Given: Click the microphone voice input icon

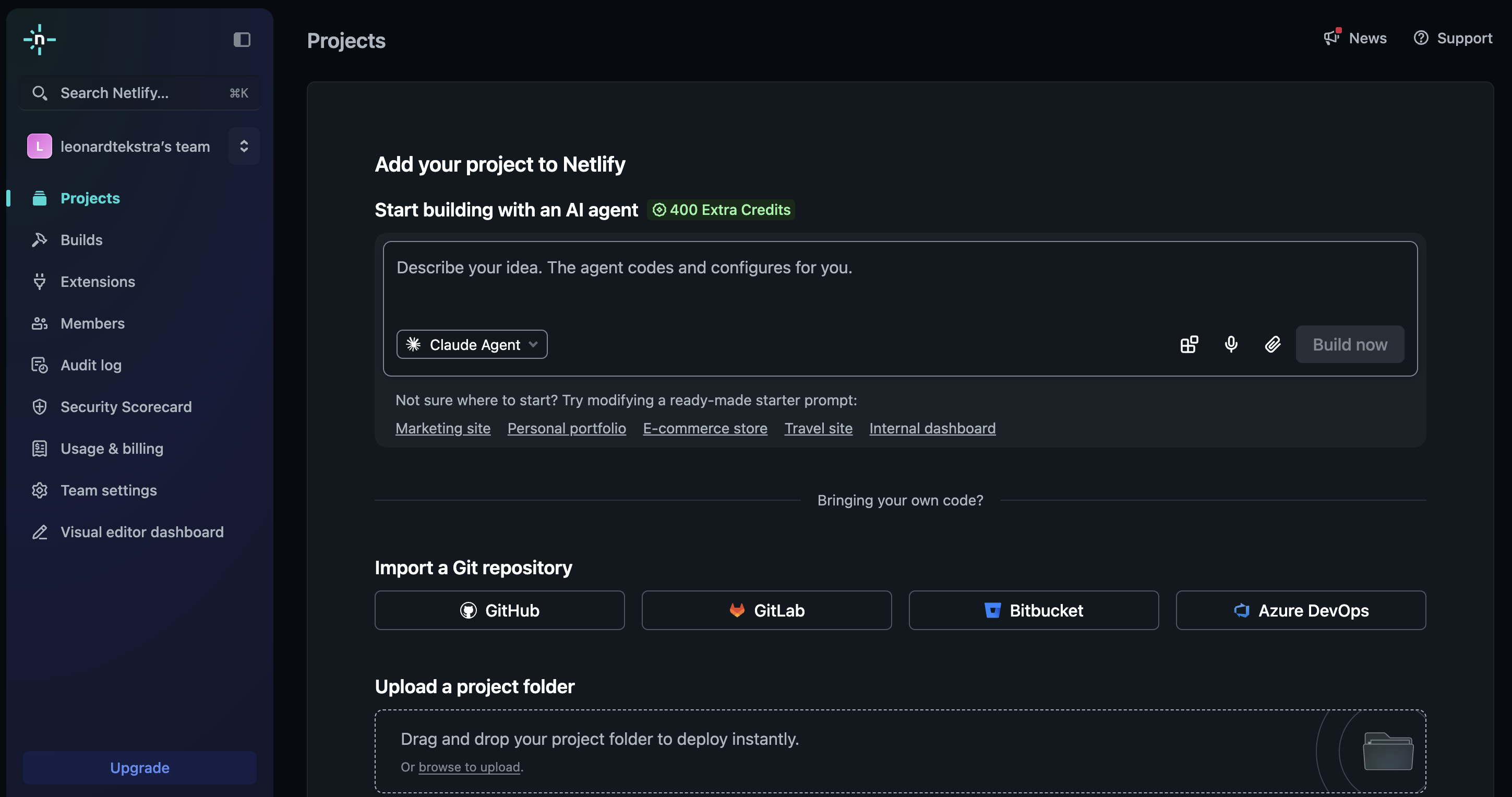Looking at the screenshot, I should (1231, 344).
